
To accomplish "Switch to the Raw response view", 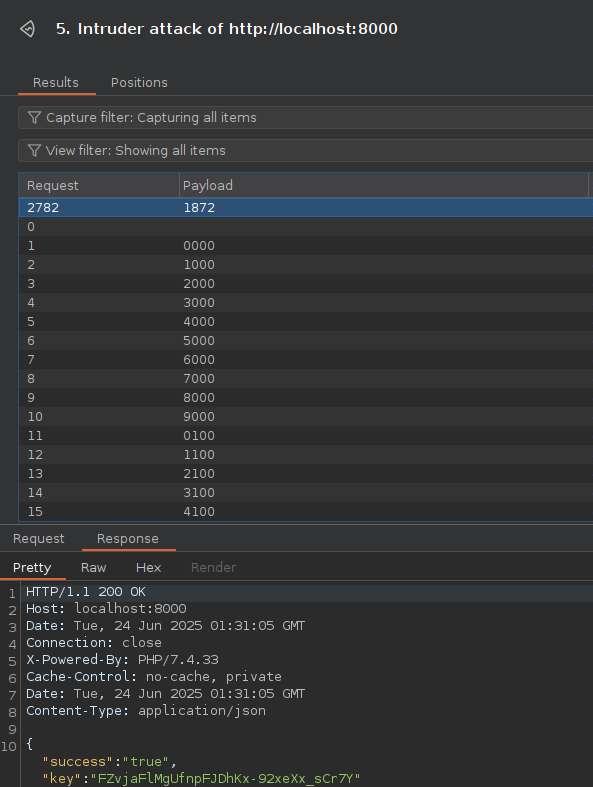I will pos(93,568).
